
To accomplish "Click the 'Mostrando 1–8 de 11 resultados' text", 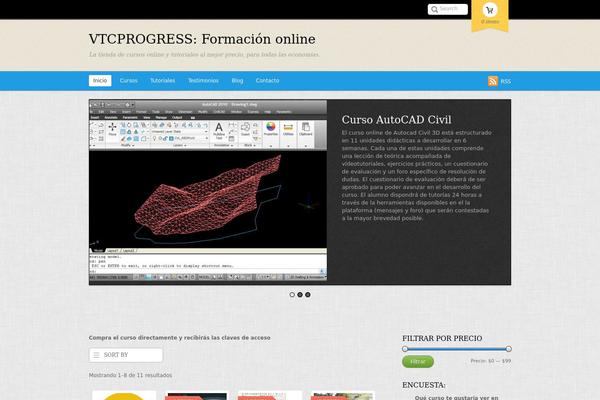I will tap(130, 375).
